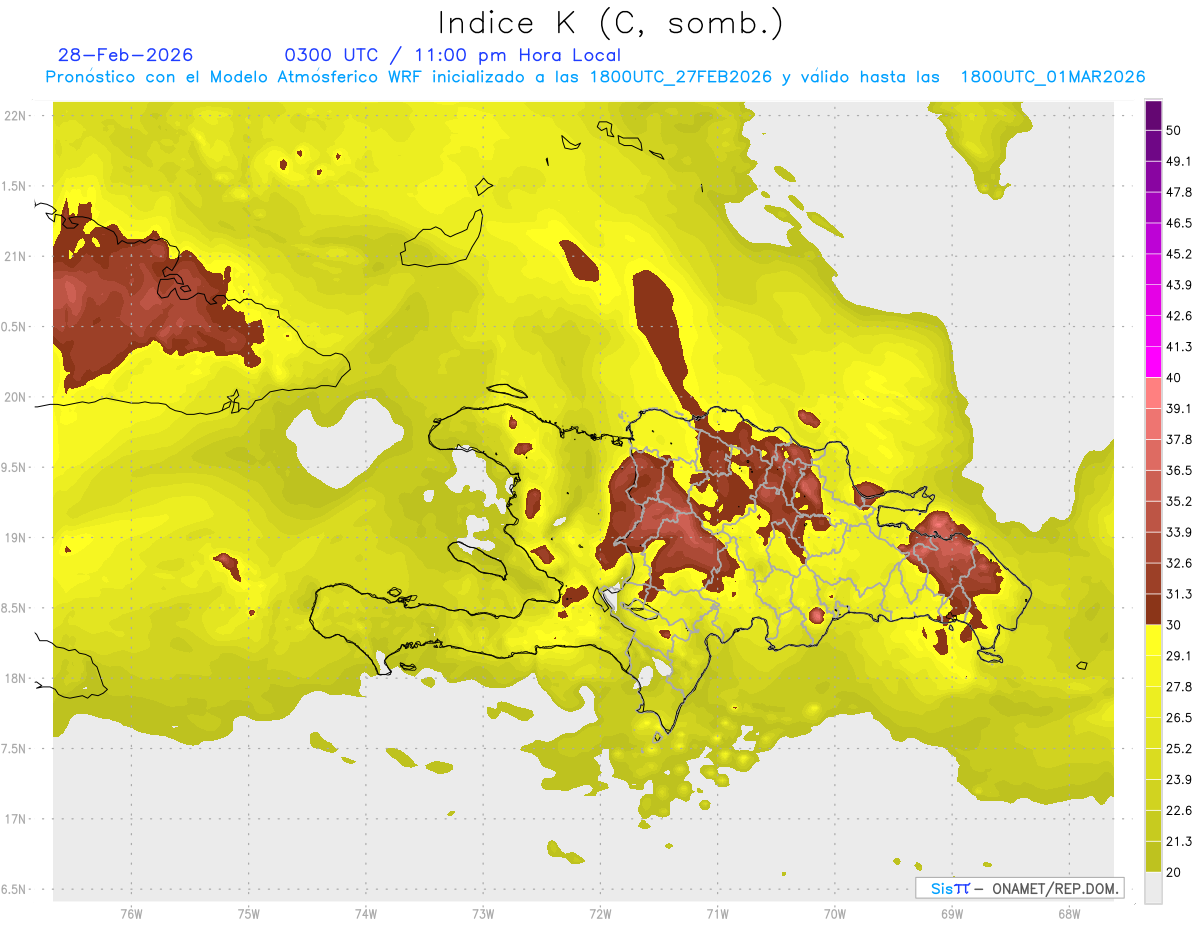The image size is (1200, 927).
Task: Click the '19N' latitude axis label
Action: tap(15, 538)
